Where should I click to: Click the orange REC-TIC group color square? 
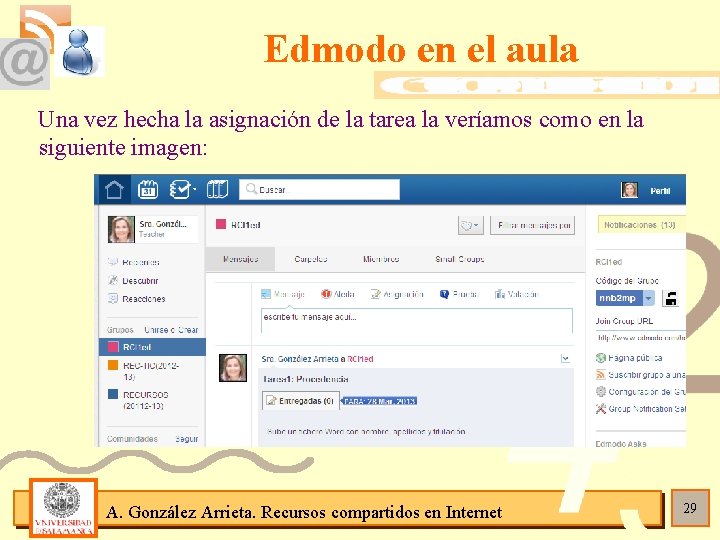tap(112, 366)
